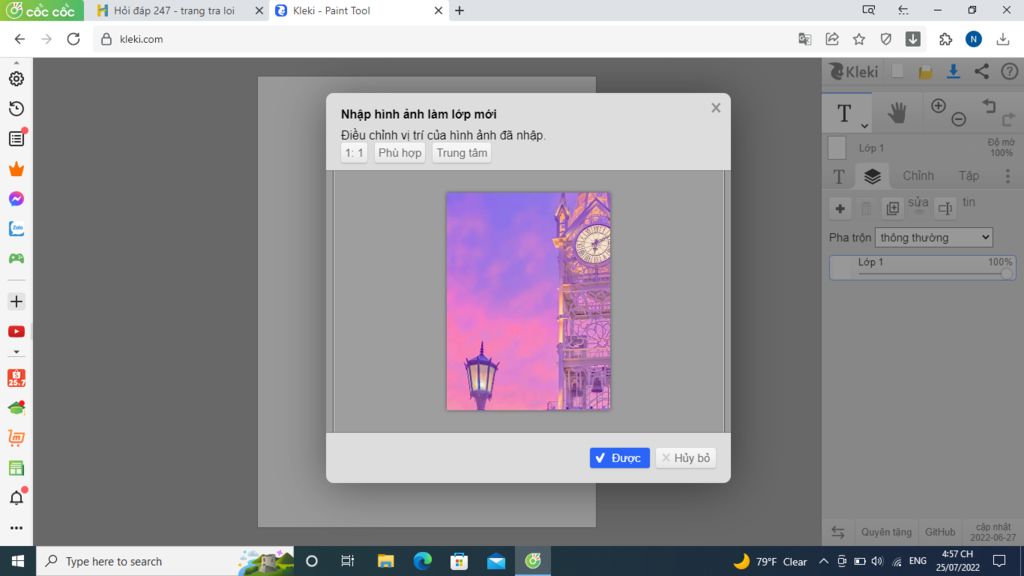Image resolution: width=1024 pixels, height=576 pixels.
Task: Open games controller sidebar icon
Action: tap(16, 259)
